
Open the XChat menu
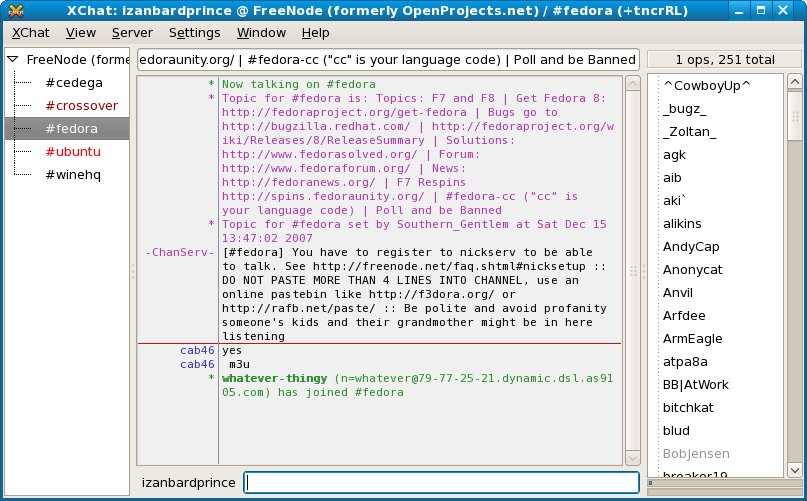(x=30, y=33)
